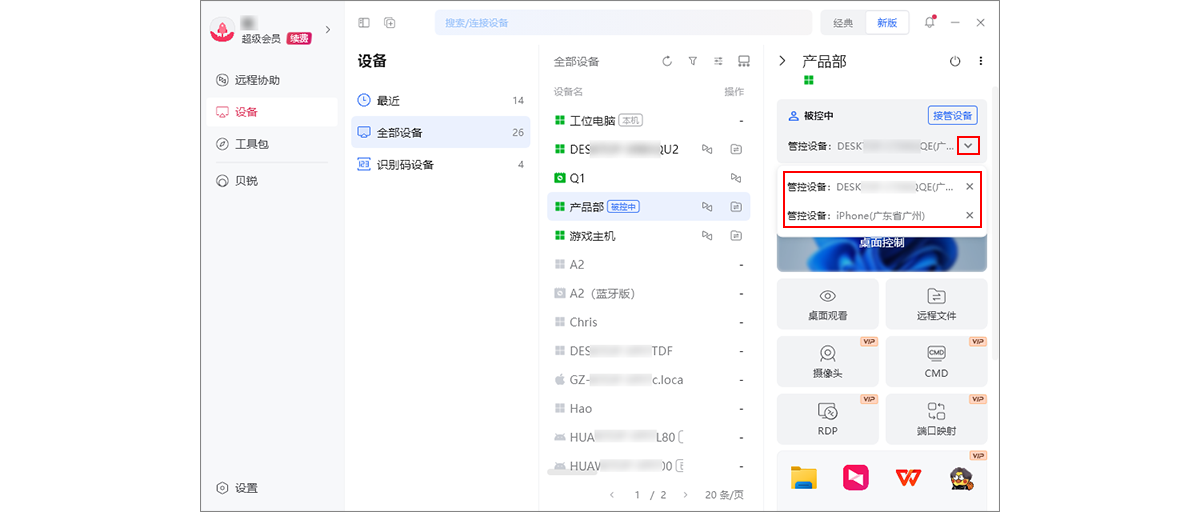The height and width of the screenshot is (512, 1200).
Task: Open more options menu for 产品部
Action: (x=981, y=61)
